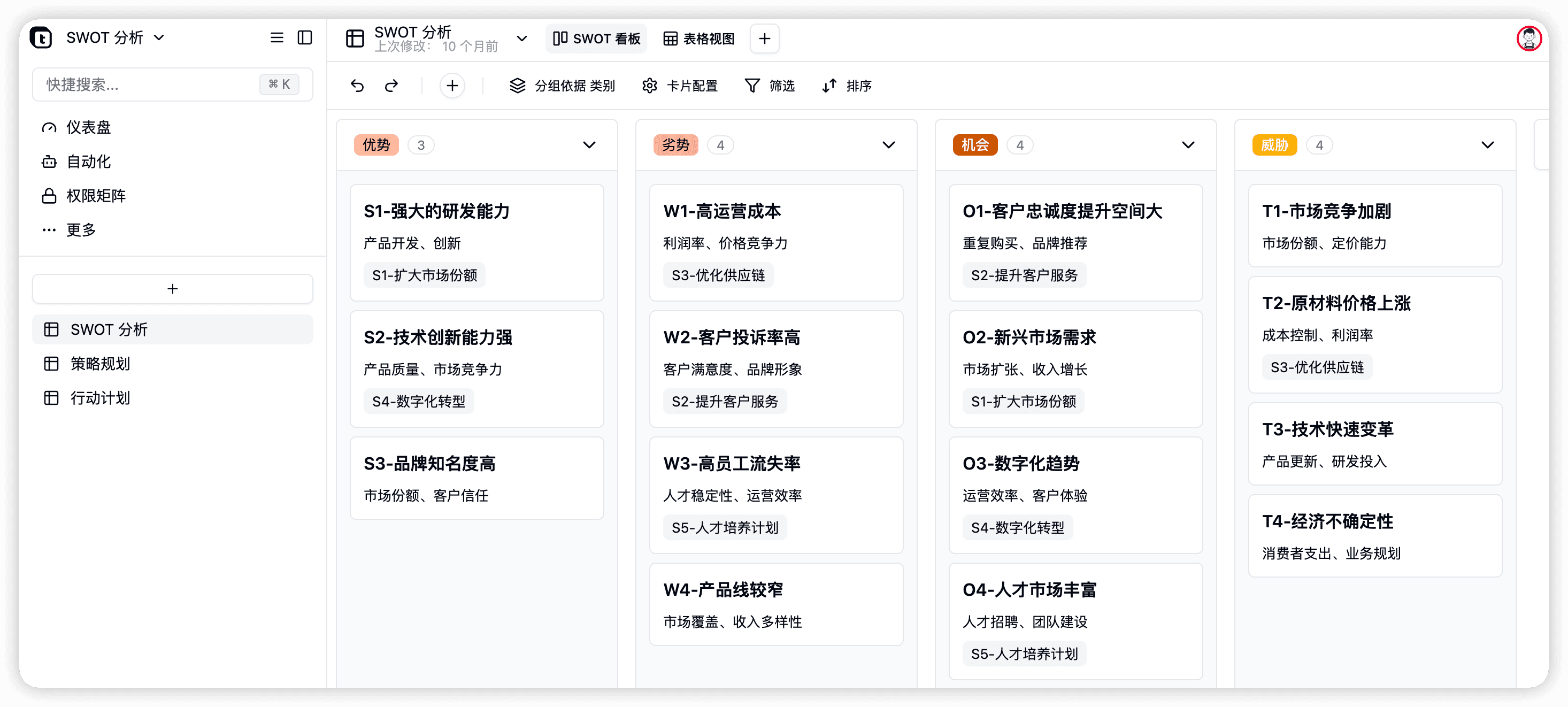
Task: Click the redo arrow
Action: pyautogui.click(x=391, y=86)
